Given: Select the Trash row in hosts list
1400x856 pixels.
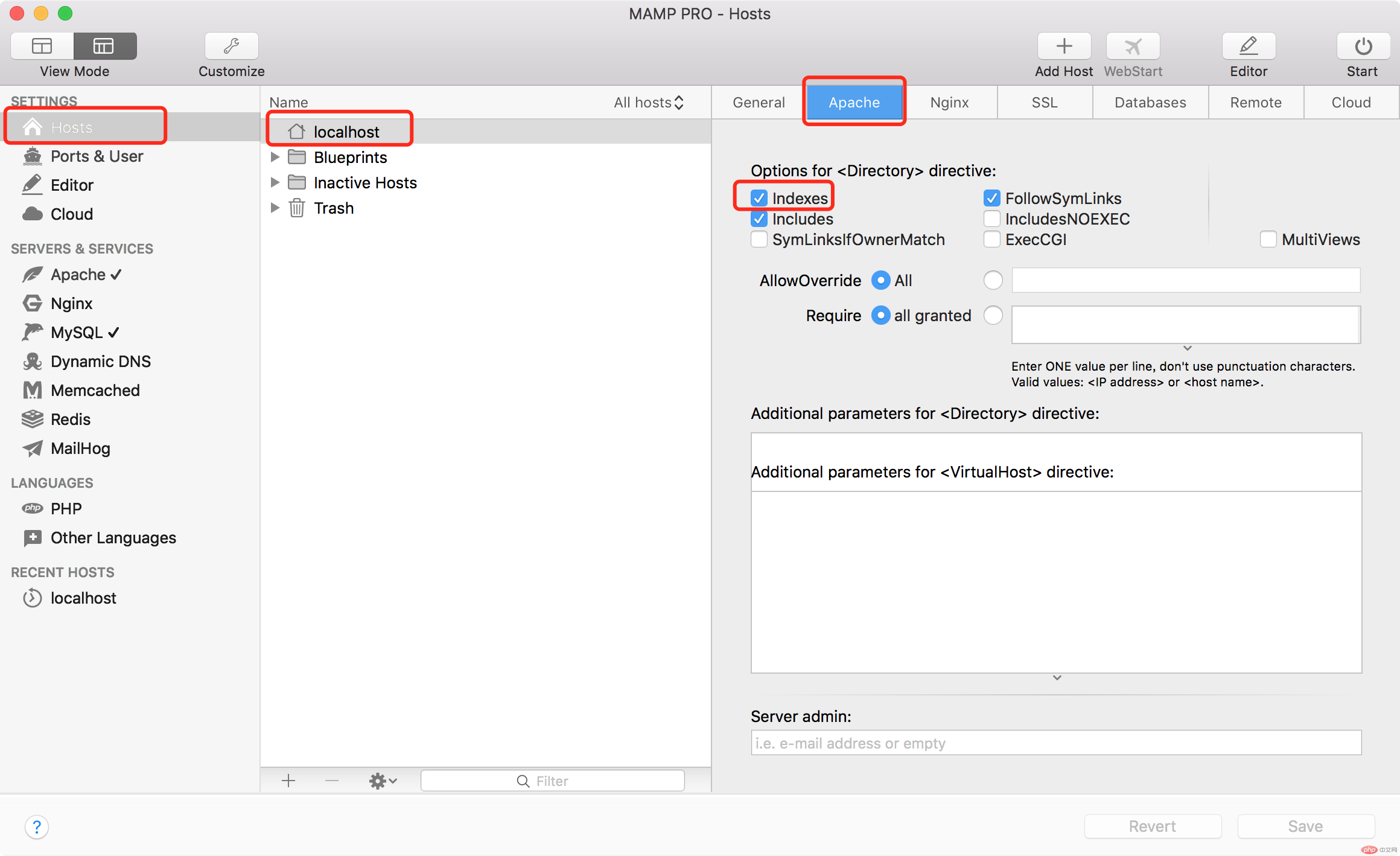Looking at the screenshot, I should tap(486, 208).
